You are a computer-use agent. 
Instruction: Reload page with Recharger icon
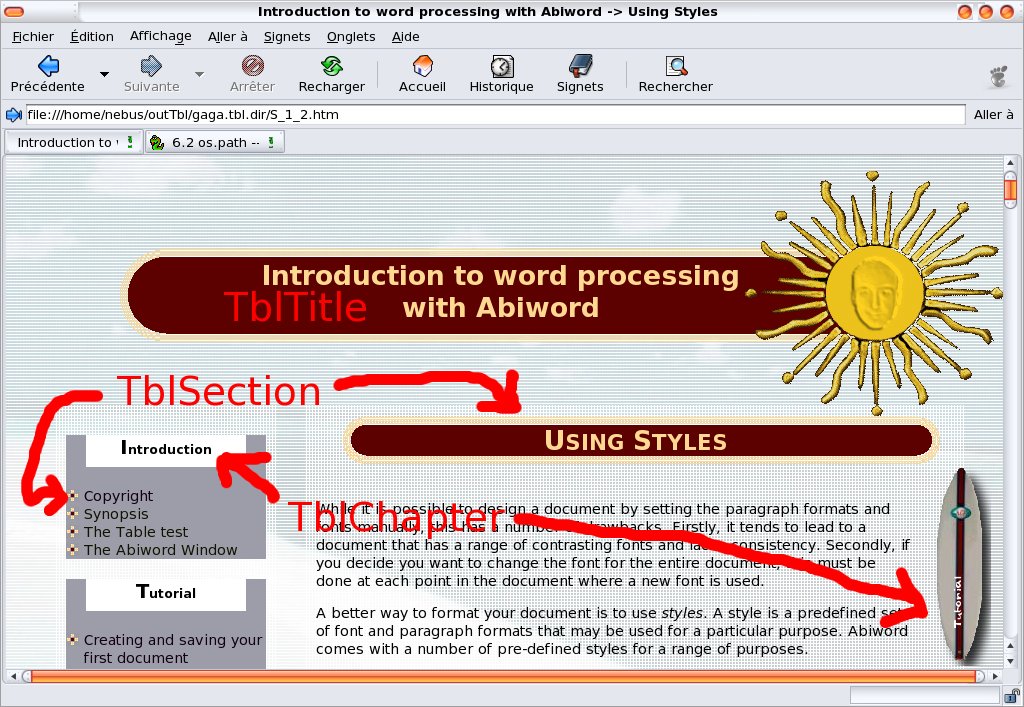coord(332,66)
